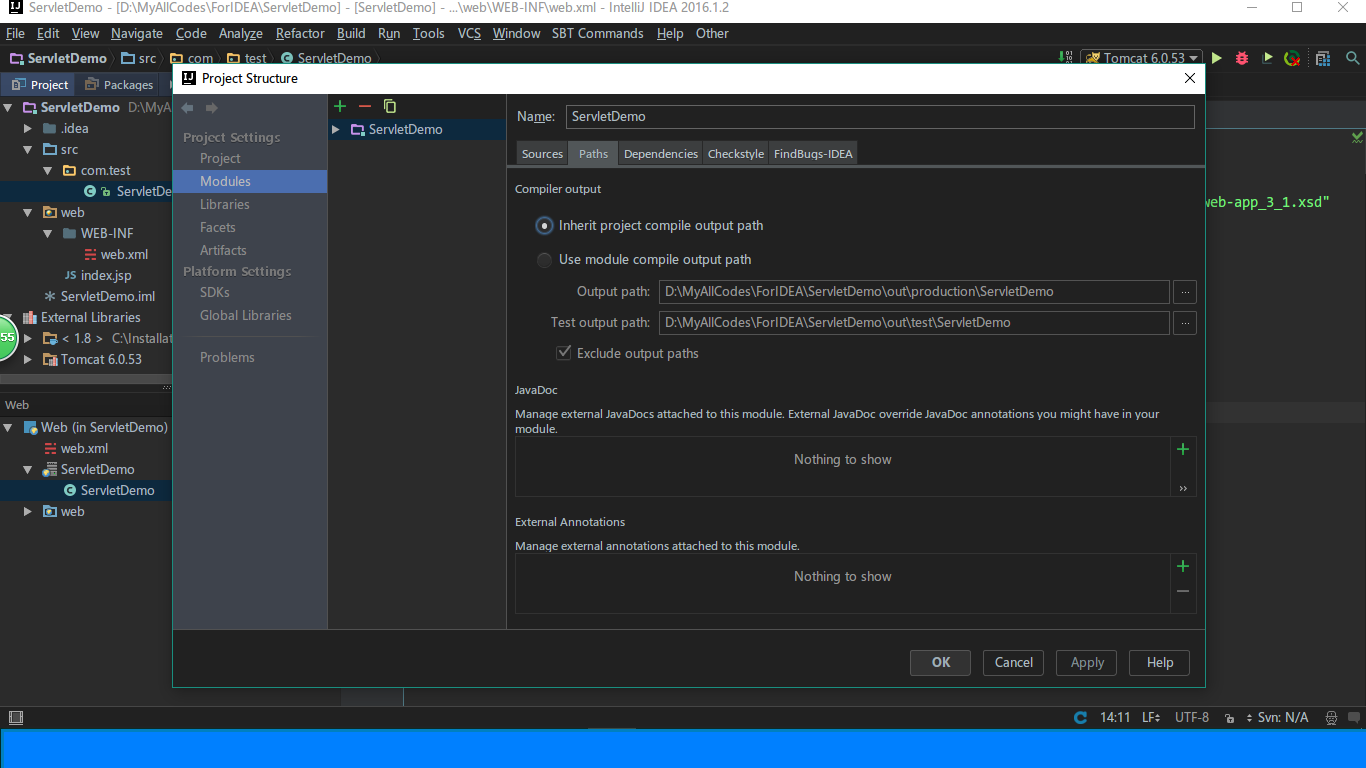The height and width of the screenshot is (768, 1366).
Task: Click the Help button
Action: (1159, 662)
